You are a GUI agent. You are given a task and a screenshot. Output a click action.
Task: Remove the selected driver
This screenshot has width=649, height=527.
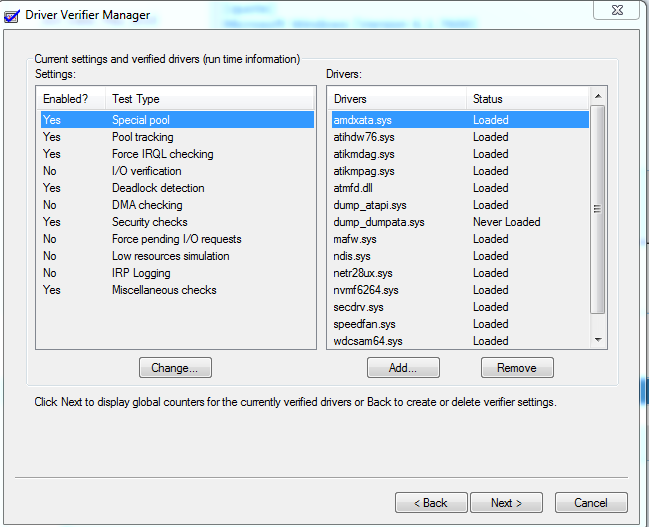click(x=517, y=368)
